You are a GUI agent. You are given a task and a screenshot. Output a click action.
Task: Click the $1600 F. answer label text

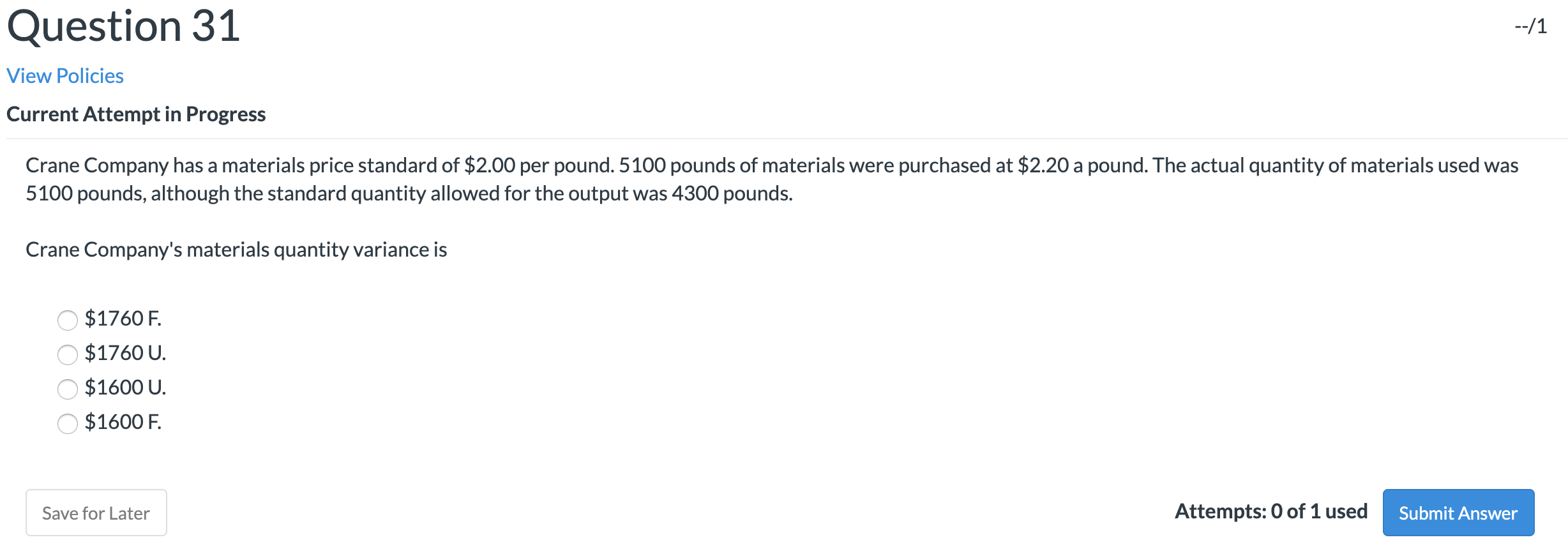(123, 422)
